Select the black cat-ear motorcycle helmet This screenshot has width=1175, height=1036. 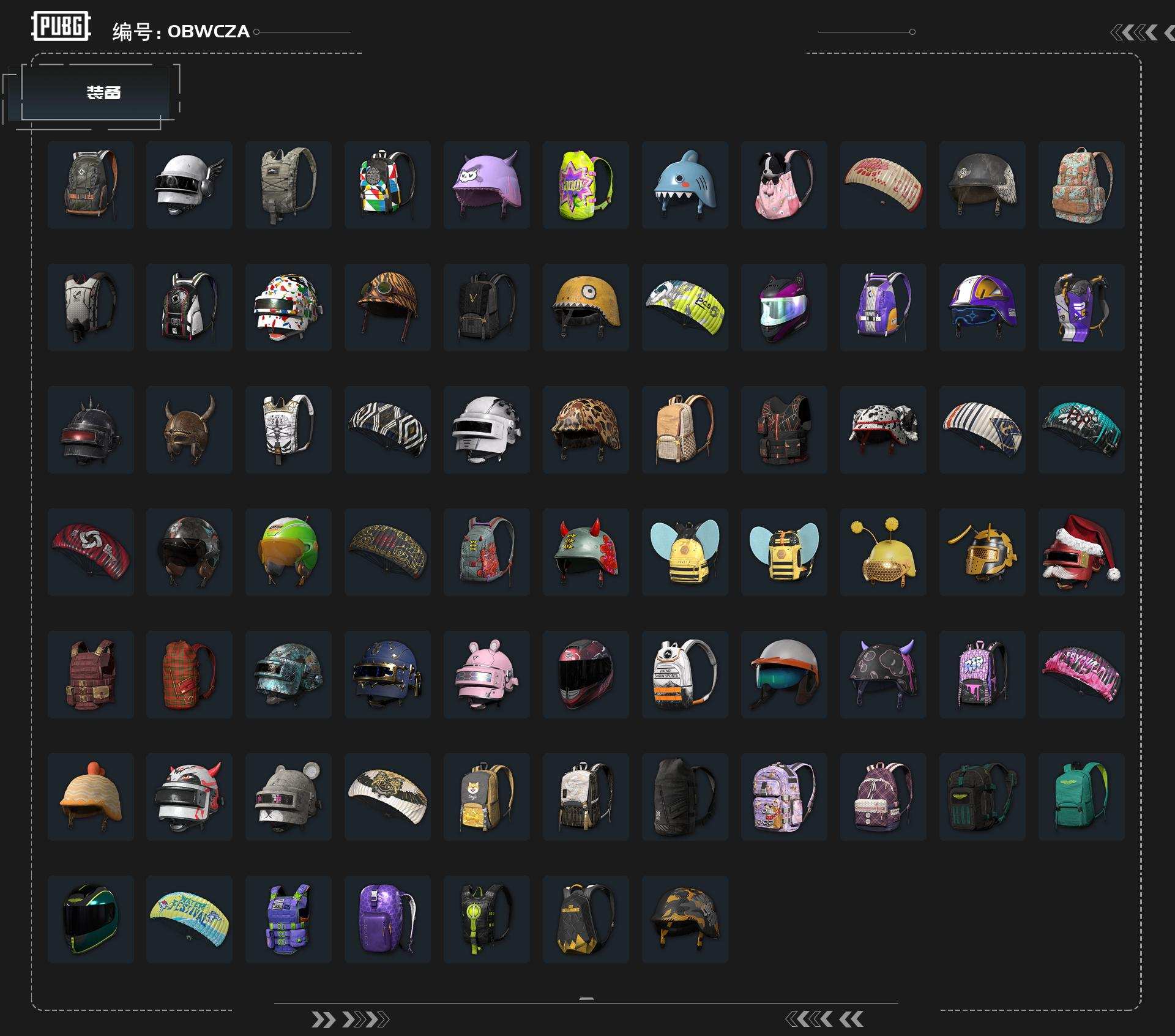[x=784, y=307]
